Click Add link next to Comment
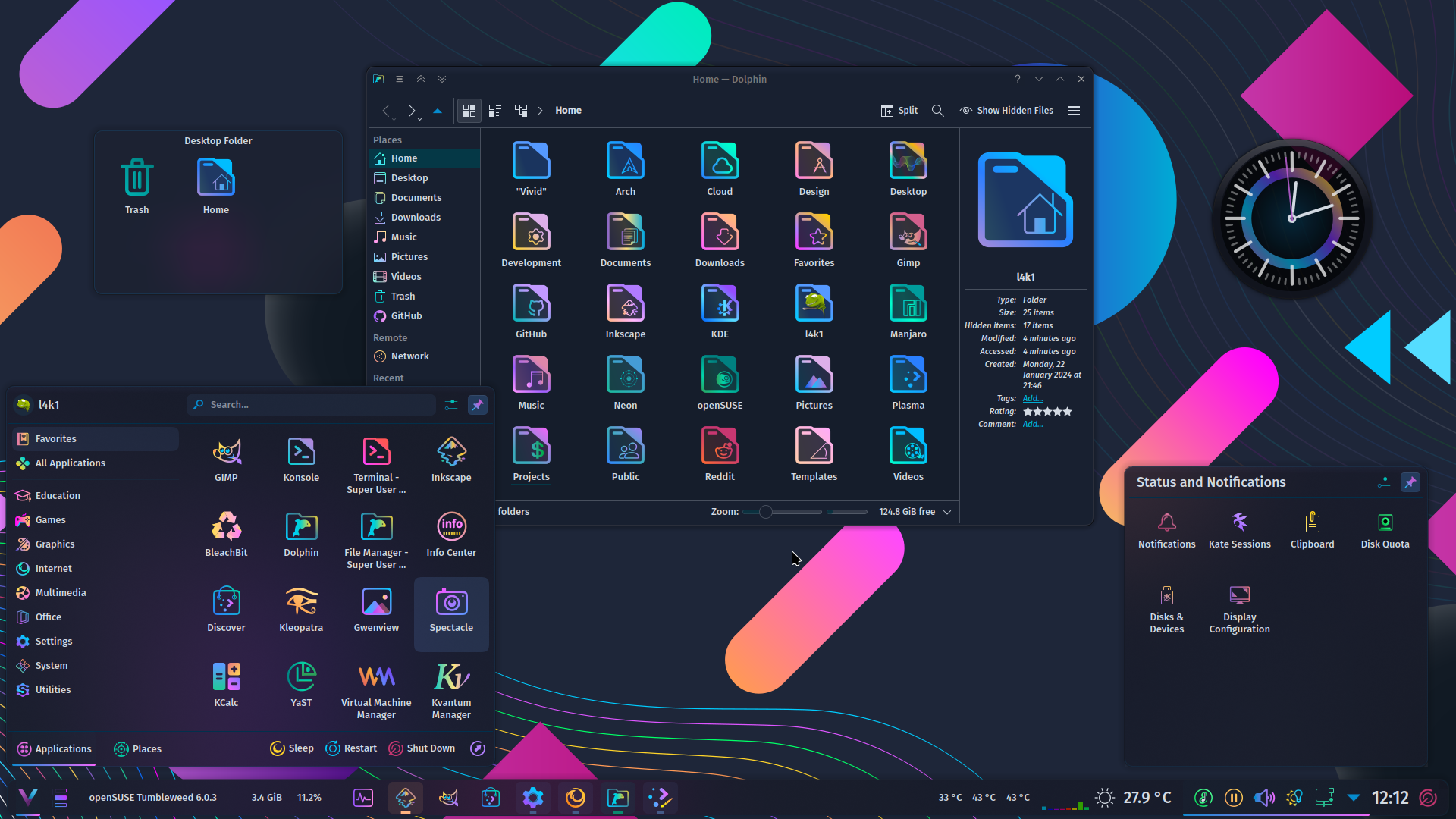The image size is (1456, 819). [x=1033, y=425]
